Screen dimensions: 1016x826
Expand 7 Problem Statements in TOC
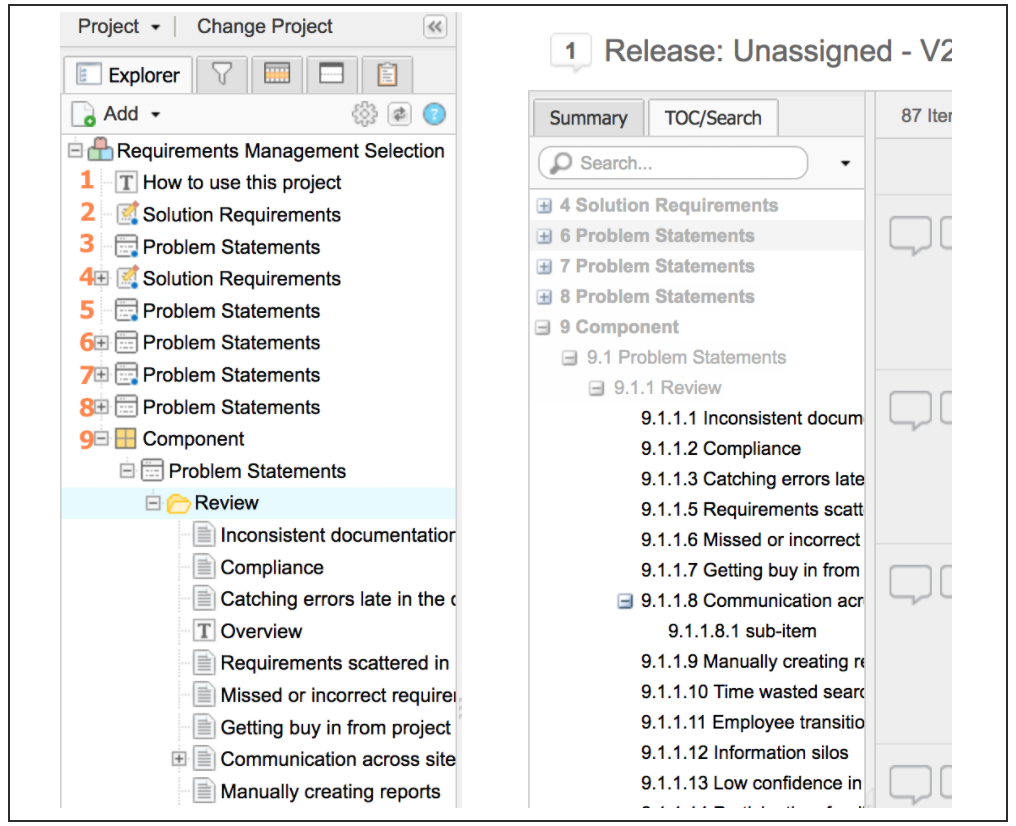click(544, 267)
